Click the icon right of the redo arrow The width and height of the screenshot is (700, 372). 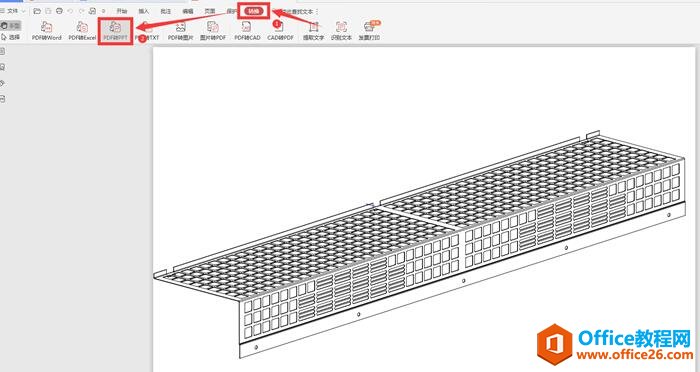point(92,11)
